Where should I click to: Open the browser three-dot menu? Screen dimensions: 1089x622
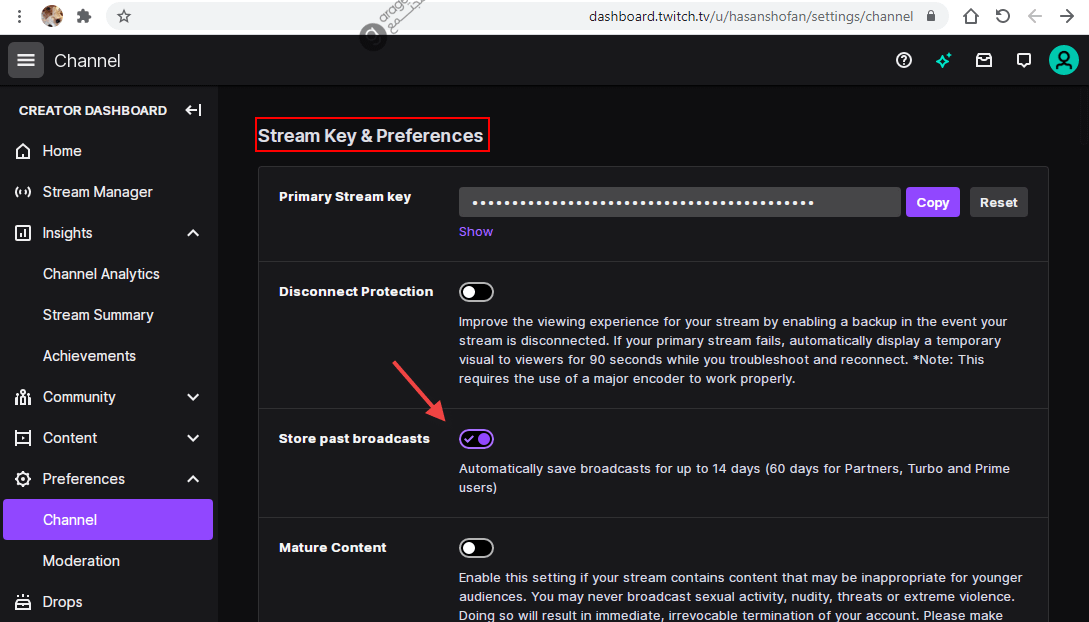tap(19, 16)
